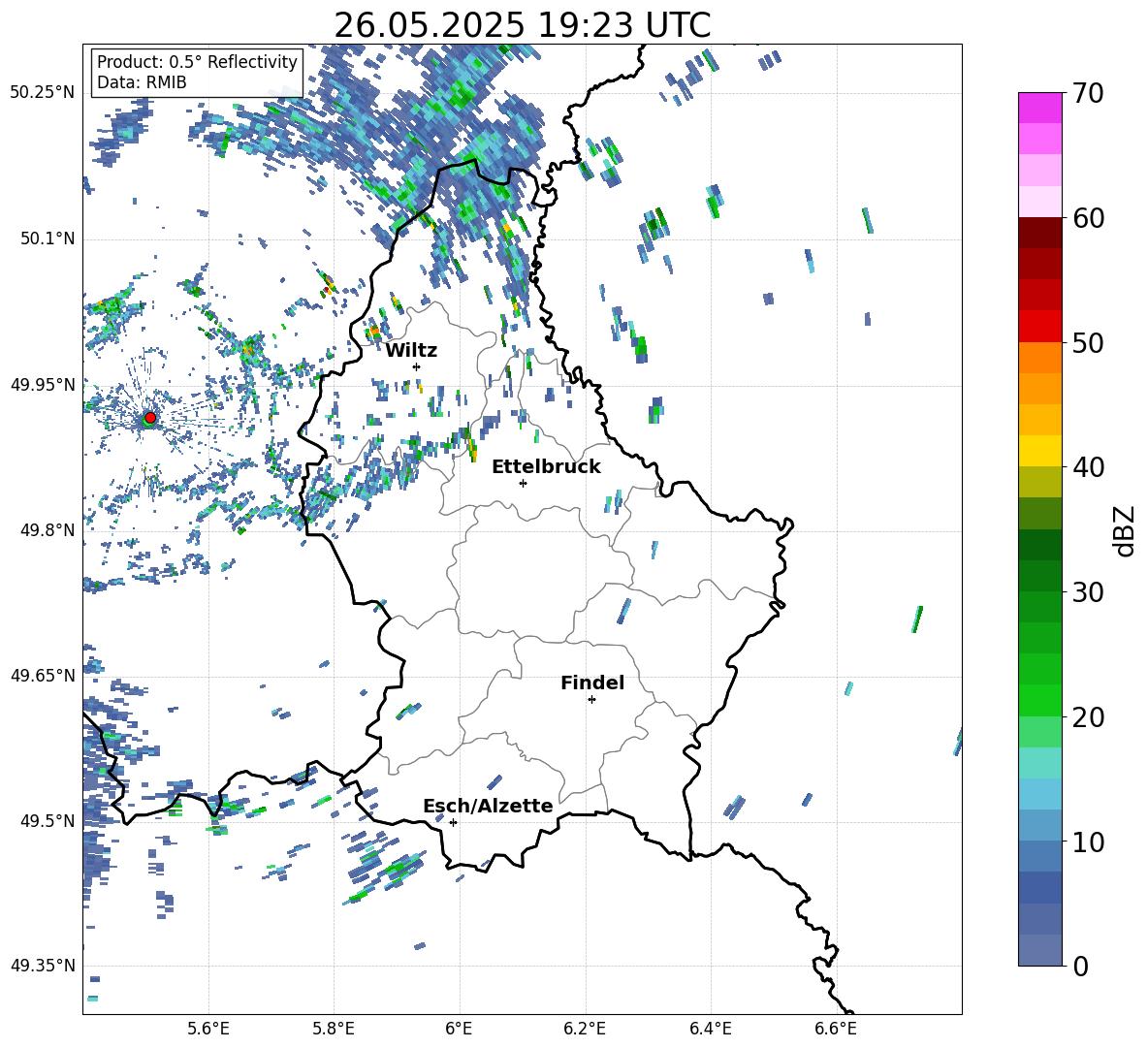The image size is (1148, 1048).
Task: Click the 10 value on colorbar
Action: 1088,842
